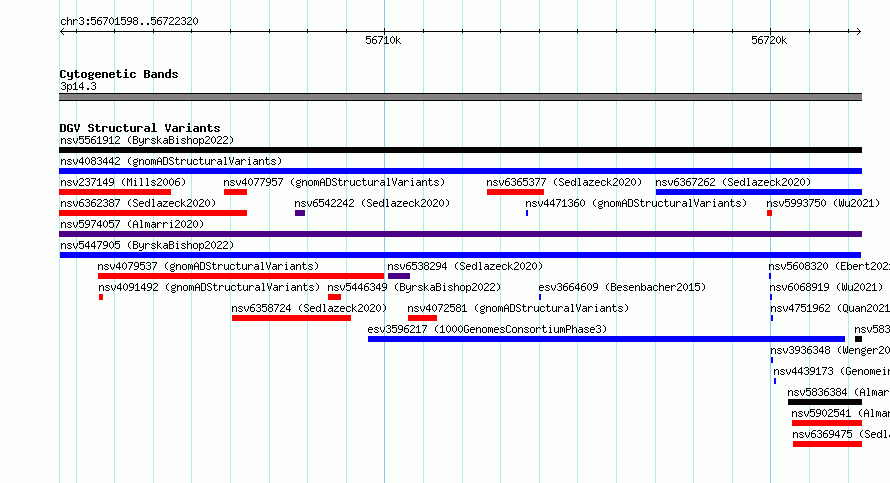Click the Cytogenetic Bands track title
The height and width of the screenshot is (483, 890).
point(119,74)
